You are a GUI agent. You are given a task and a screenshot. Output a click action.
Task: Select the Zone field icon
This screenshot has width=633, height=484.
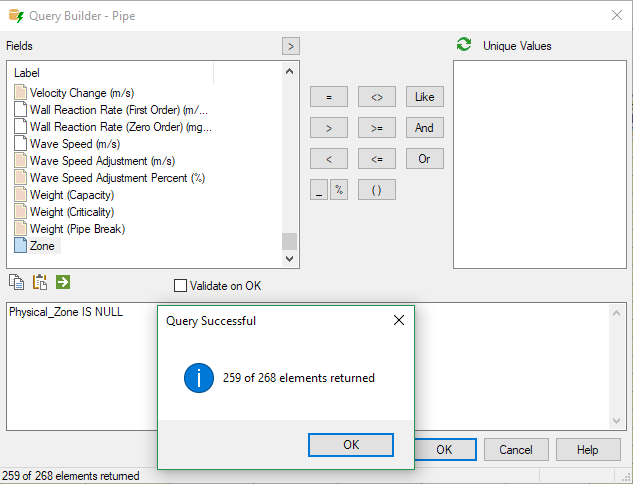click(20, 245)
